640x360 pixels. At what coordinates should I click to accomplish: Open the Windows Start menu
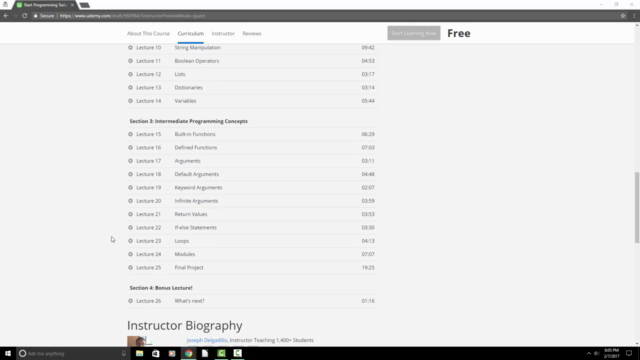pyautogui.click(x=8, y=353)
